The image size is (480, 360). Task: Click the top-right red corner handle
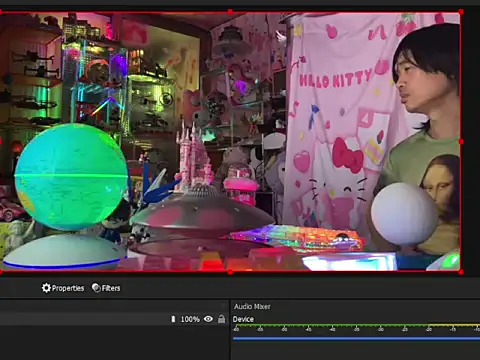tap(461, 12)
